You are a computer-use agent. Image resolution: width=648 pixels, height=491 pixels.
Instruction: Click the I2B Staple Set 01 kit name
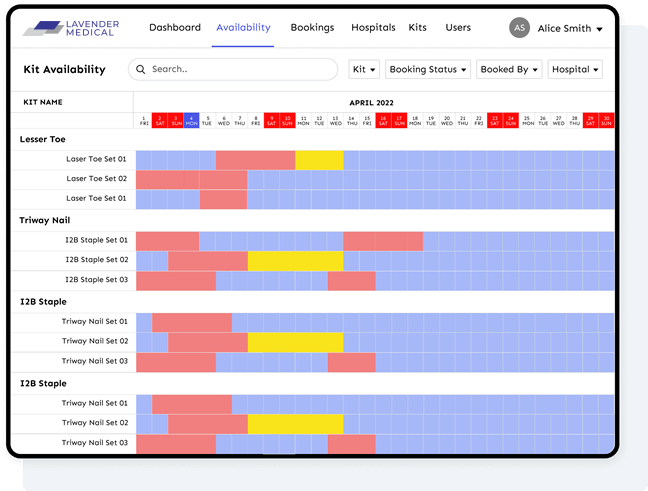(96, 240)
